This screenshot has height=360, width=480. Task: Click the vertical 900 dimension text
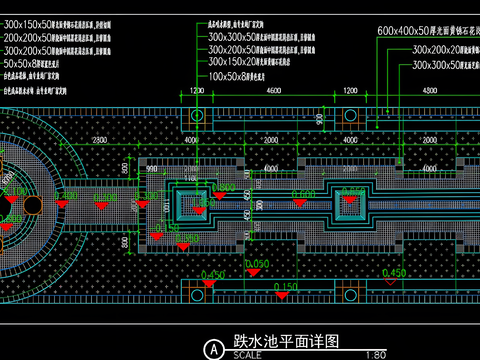319,119
